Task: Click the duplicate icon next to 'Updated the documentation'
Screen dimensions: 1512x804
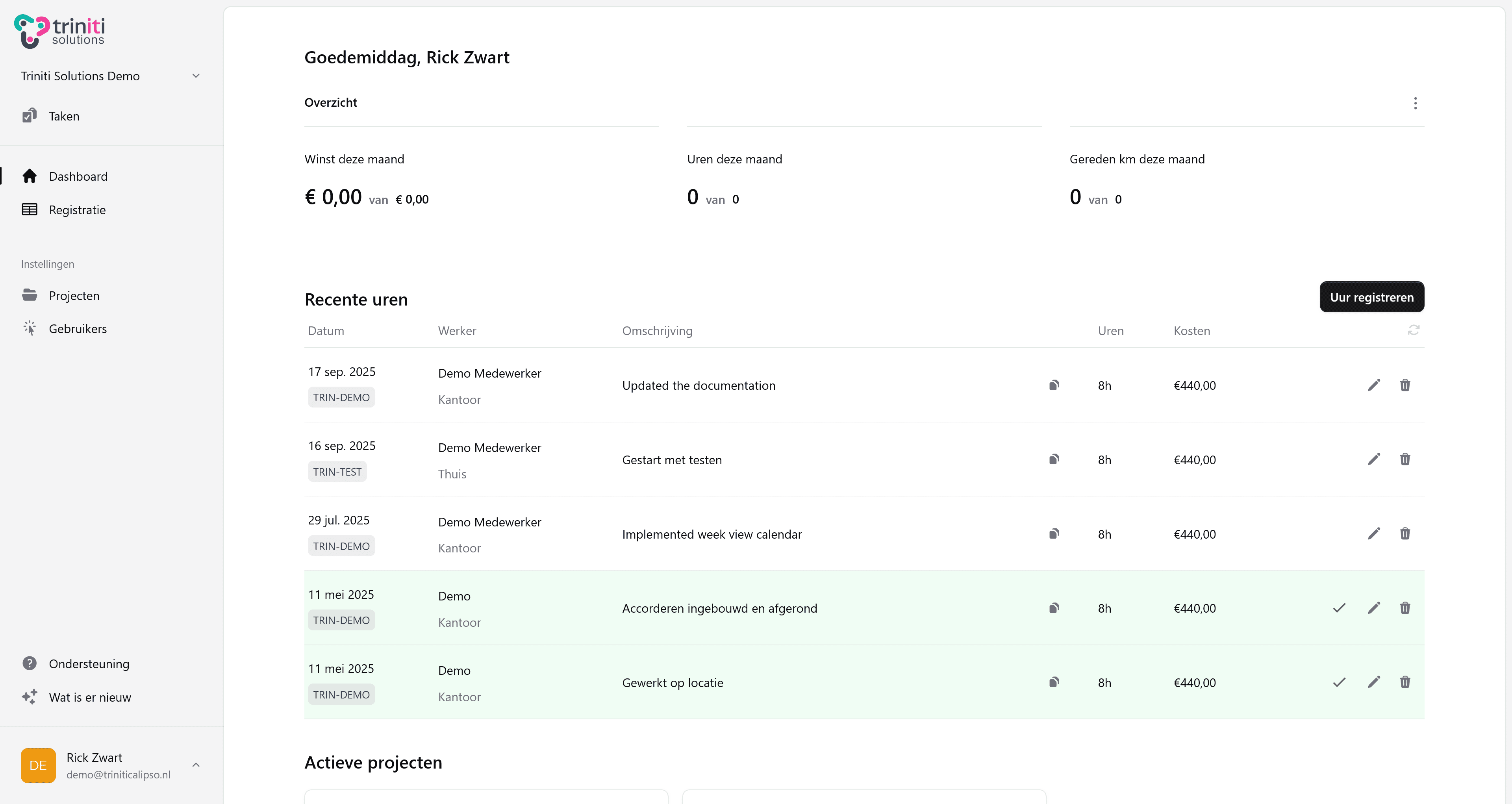Action: point(1054,385)
